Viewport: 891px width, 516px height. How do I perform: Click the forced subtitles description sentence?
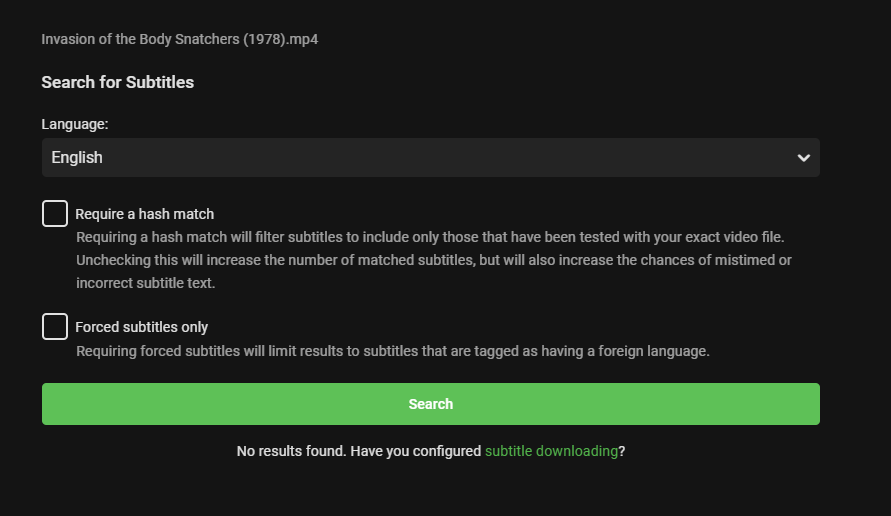click(x=393, y=351)
